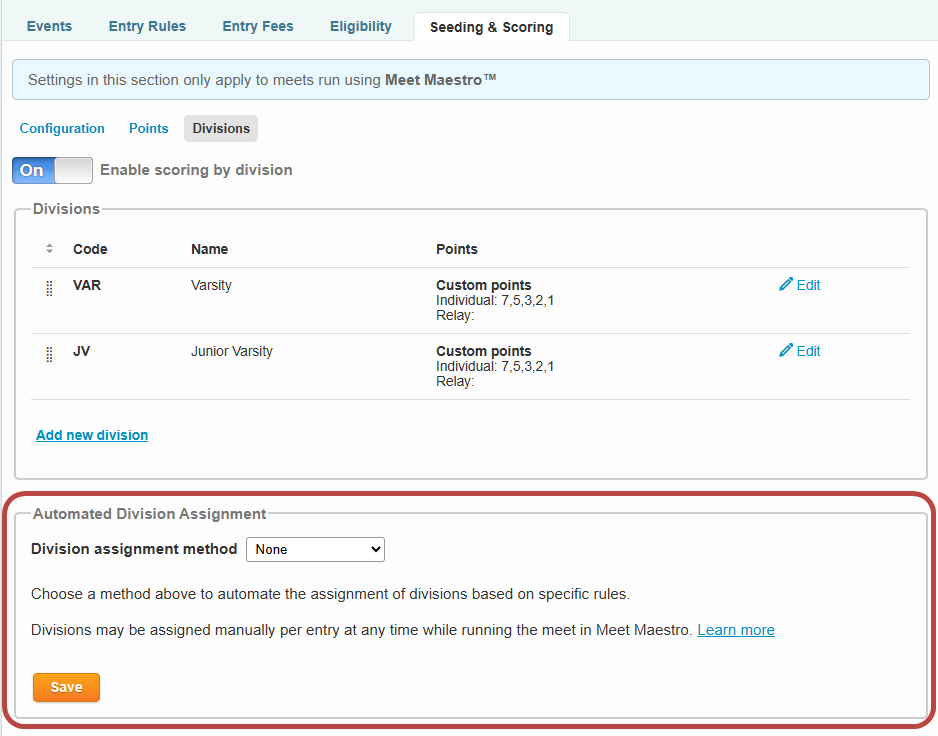Click the Add new division link
The height and width of the screenshot is (736, 938).
91,435
